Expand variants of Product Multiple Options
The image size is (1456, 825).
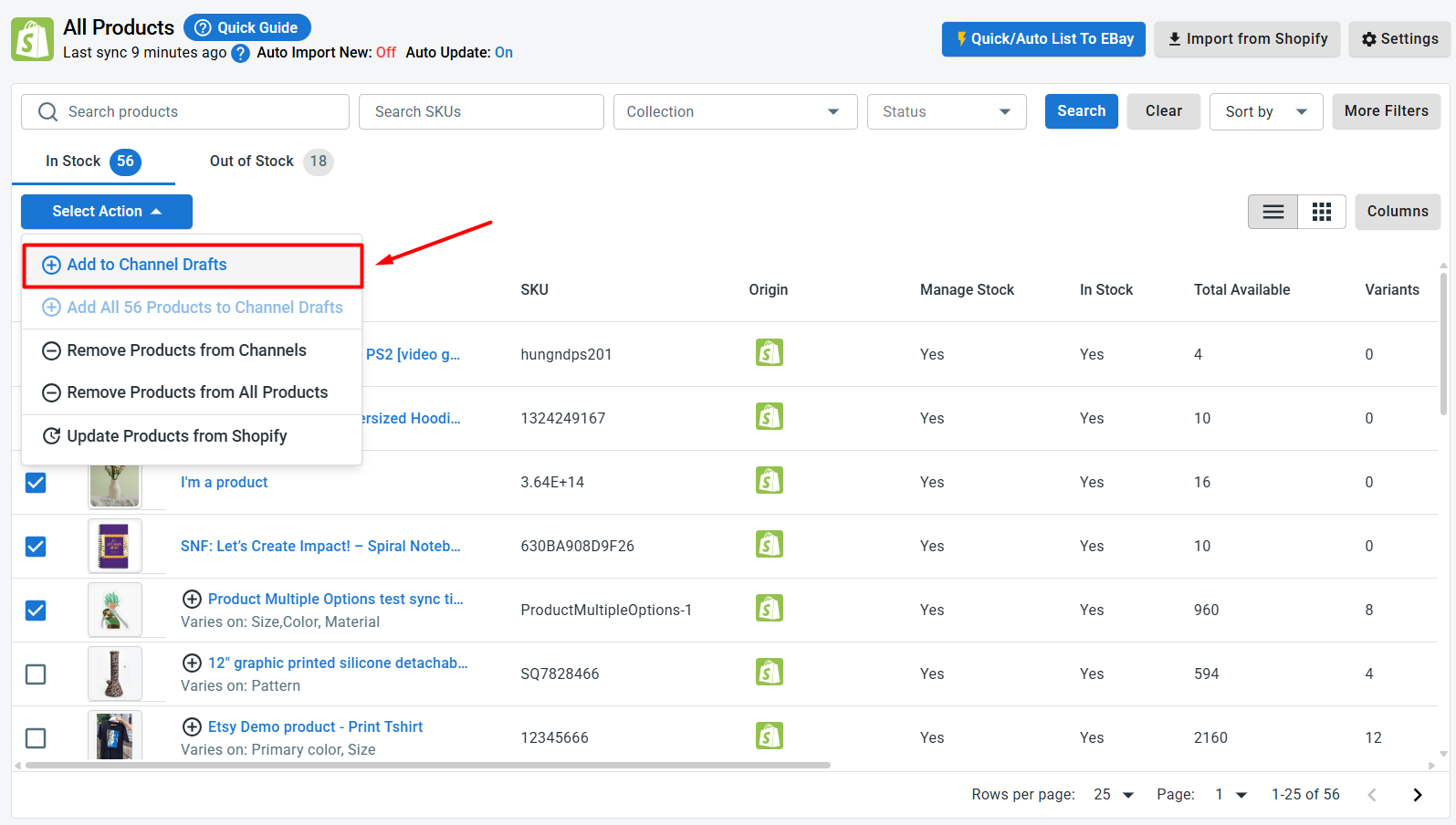tap(192, 600)
